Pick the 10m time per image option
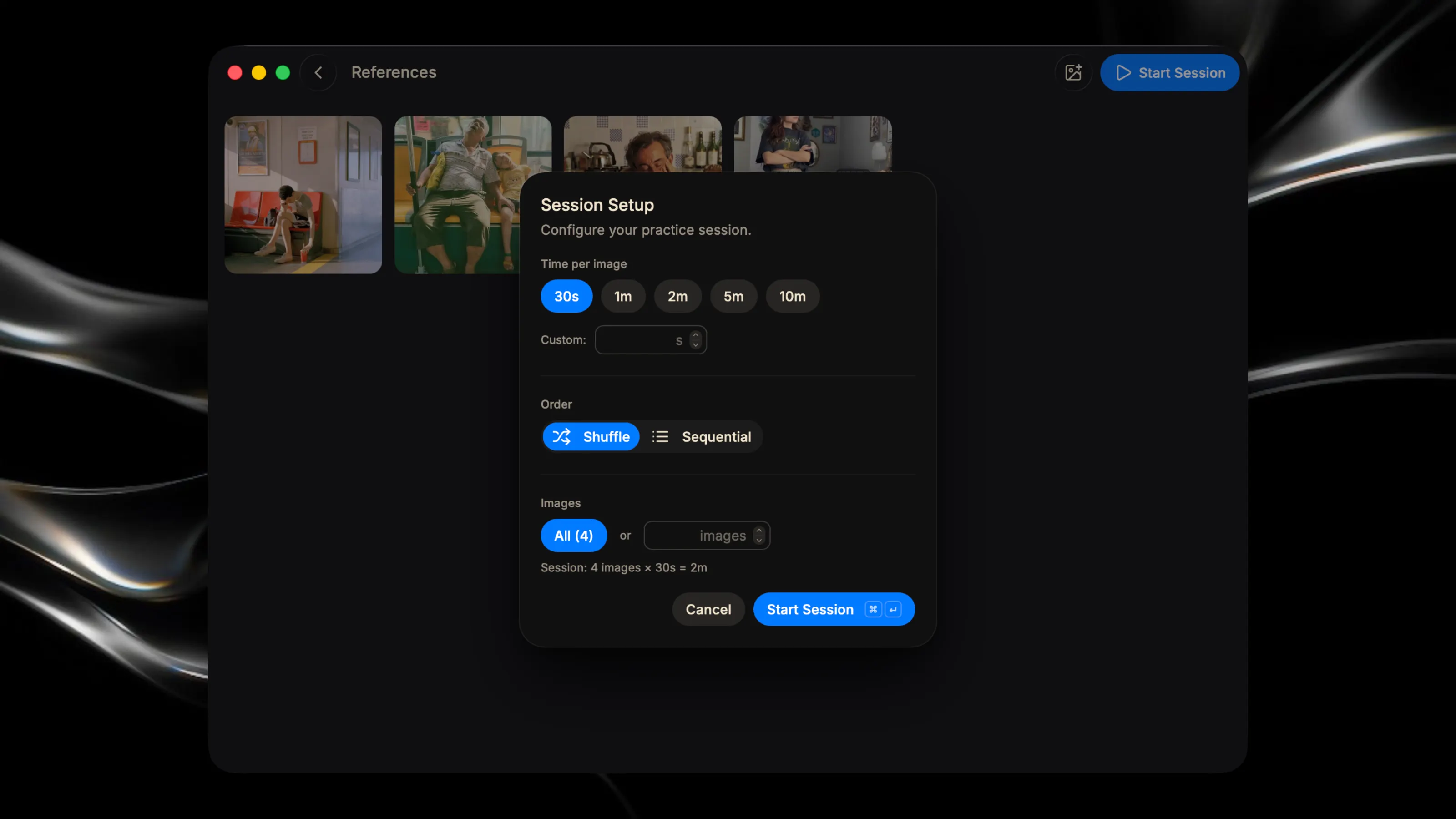 coord(793,296)
